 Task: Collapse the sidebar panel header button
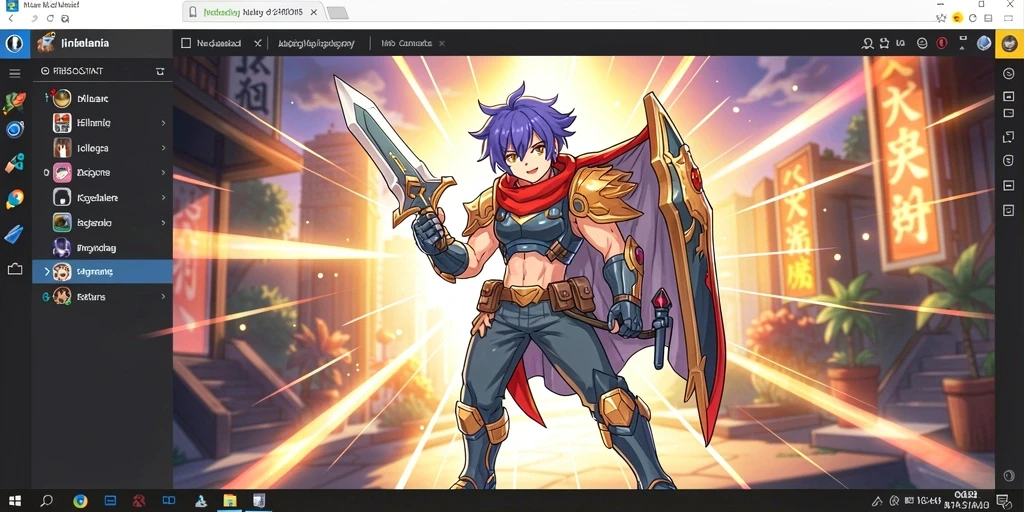click(x=160, y=71)
